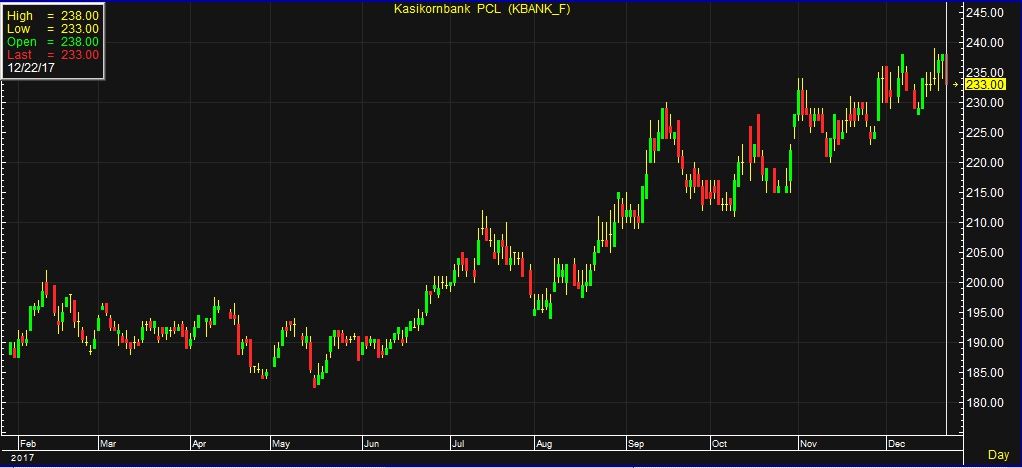Click the 185.00 price axis label
The width and height of the screenshot is (1022, 468).
985,373
